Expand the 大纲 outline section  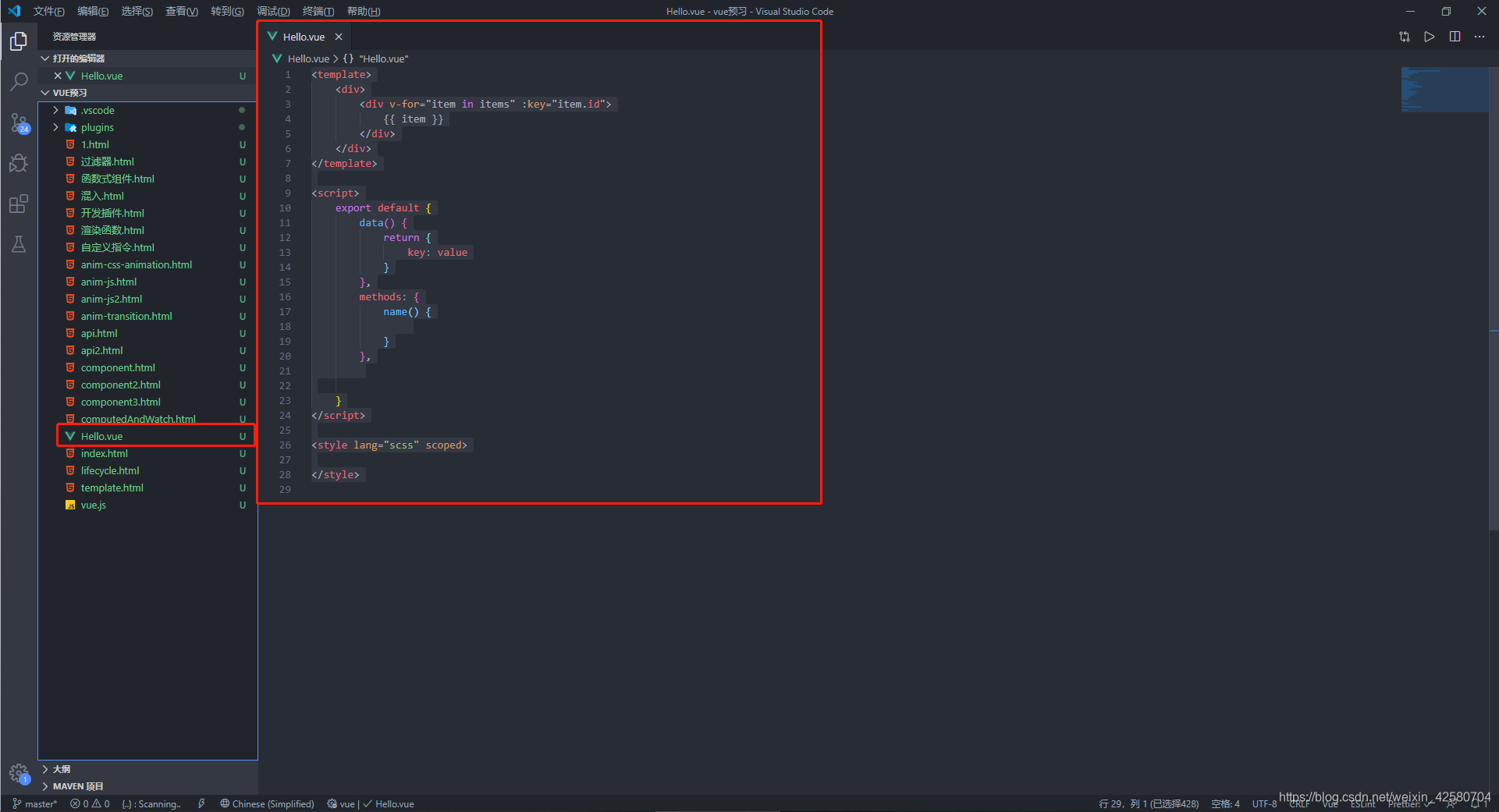coord(148,769)
